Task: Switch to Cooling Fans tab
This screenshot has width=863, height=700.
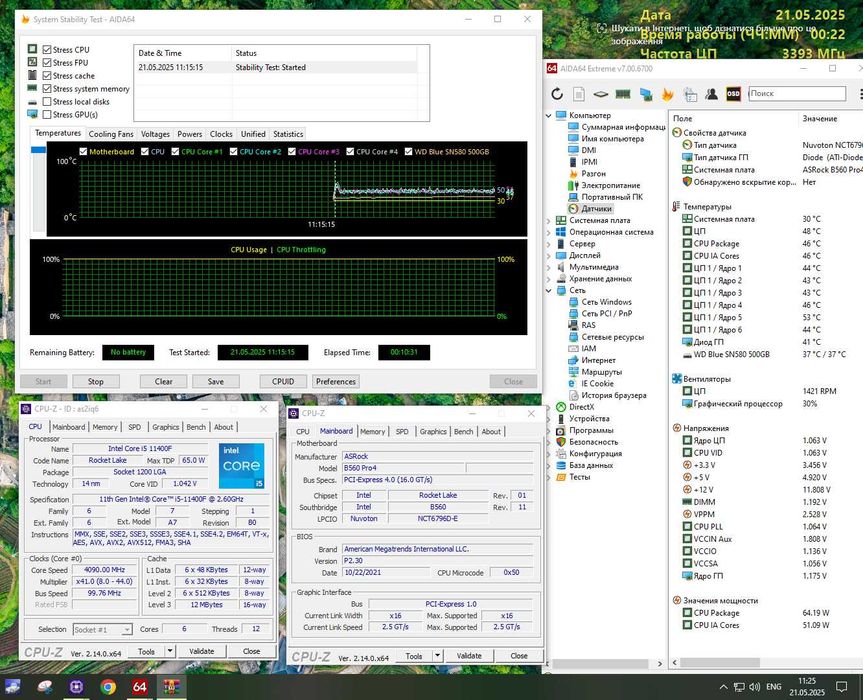Action: 111,134
